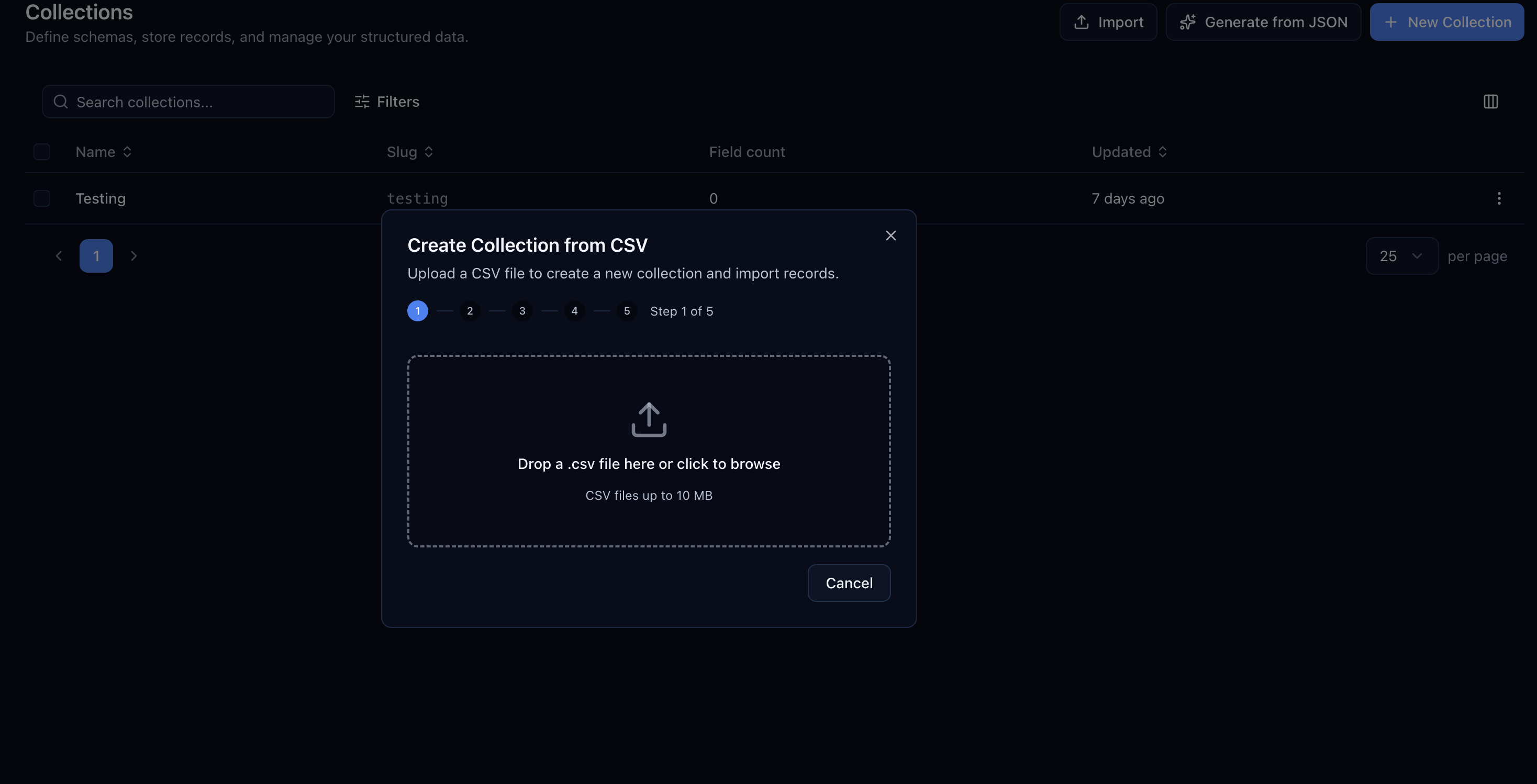Screen dimensions: 1537x784
Task: Open the 25 per page dropdown
Action: [x=1401, y=256]
